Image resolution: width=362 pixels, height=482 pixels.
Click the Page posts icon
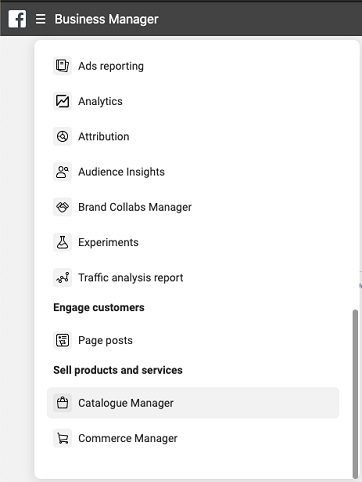click(62, 340)
